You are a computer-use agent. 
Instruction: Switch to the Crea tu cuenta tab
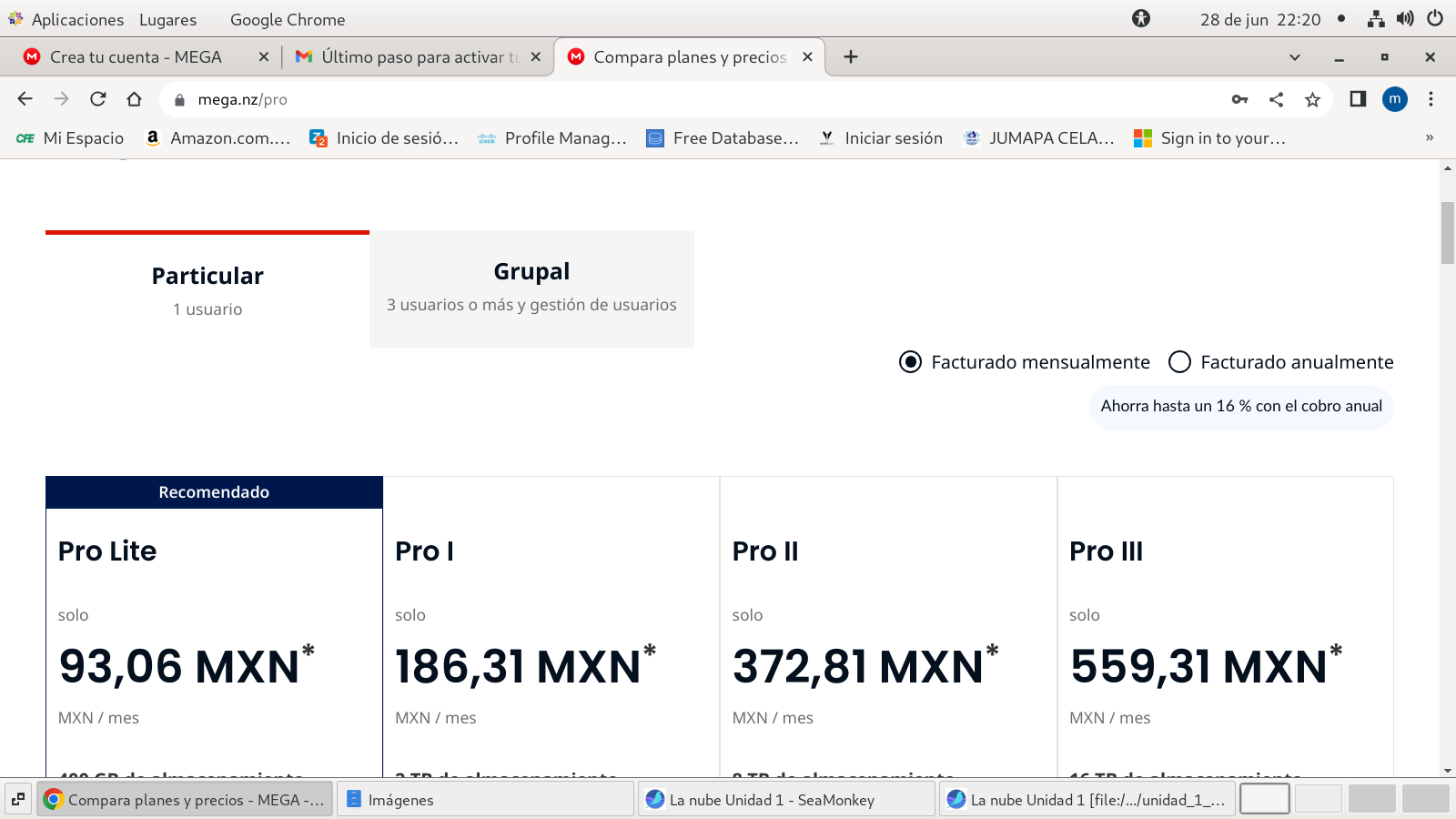click(136, 56)
